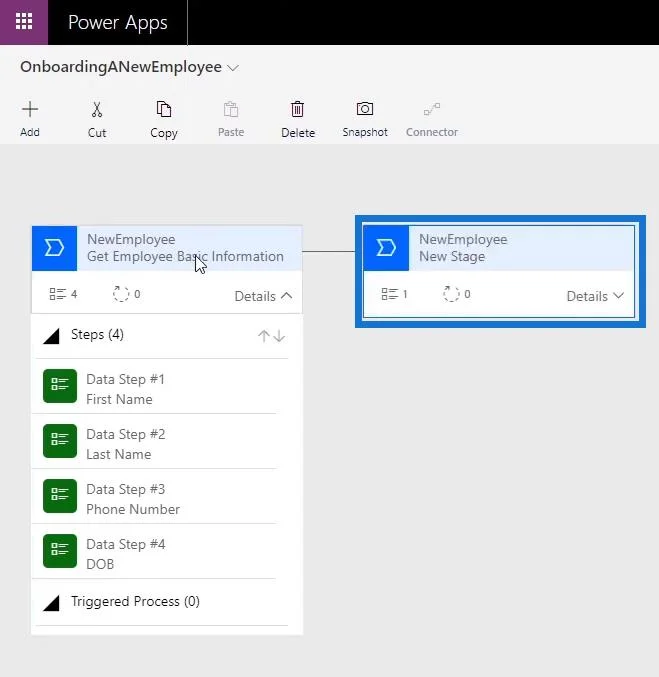Image resolution: width=659 pixels, height=677 pixels.
Task: Click workflow count icon in New Stage
Action: coord(451,294)
